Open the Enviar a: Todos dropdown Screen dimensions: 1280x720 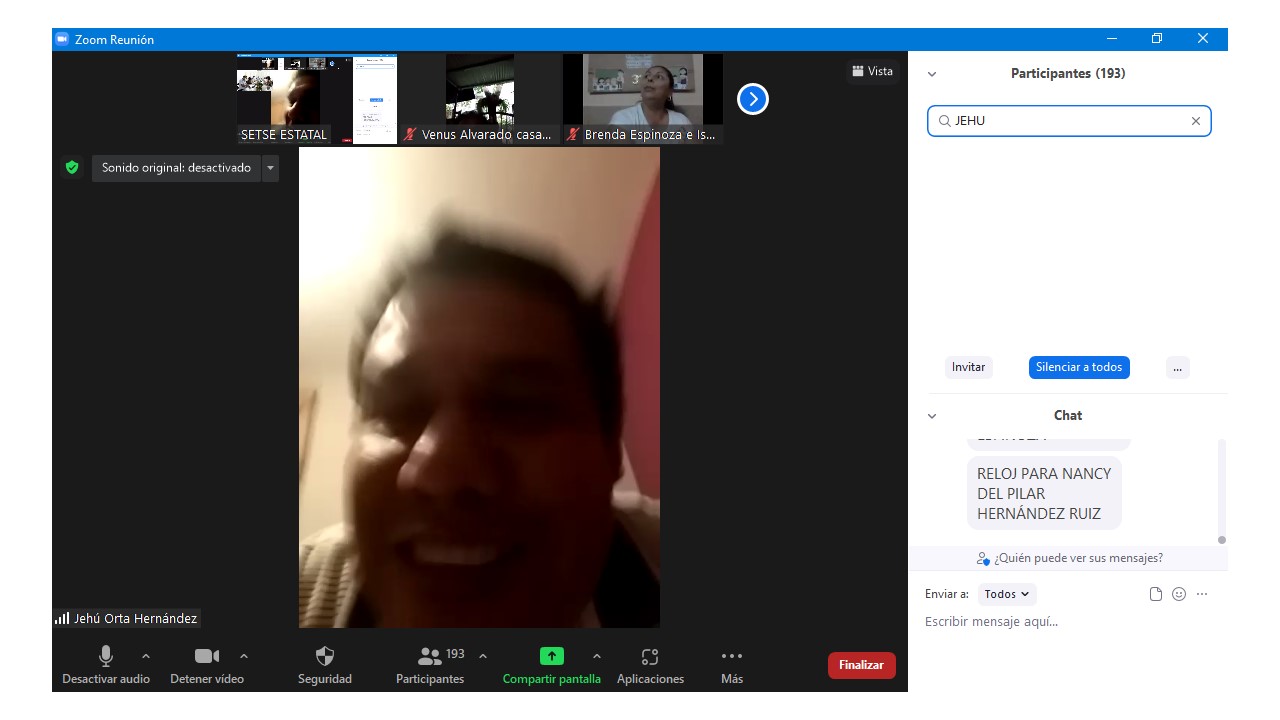coord(1007,594)
